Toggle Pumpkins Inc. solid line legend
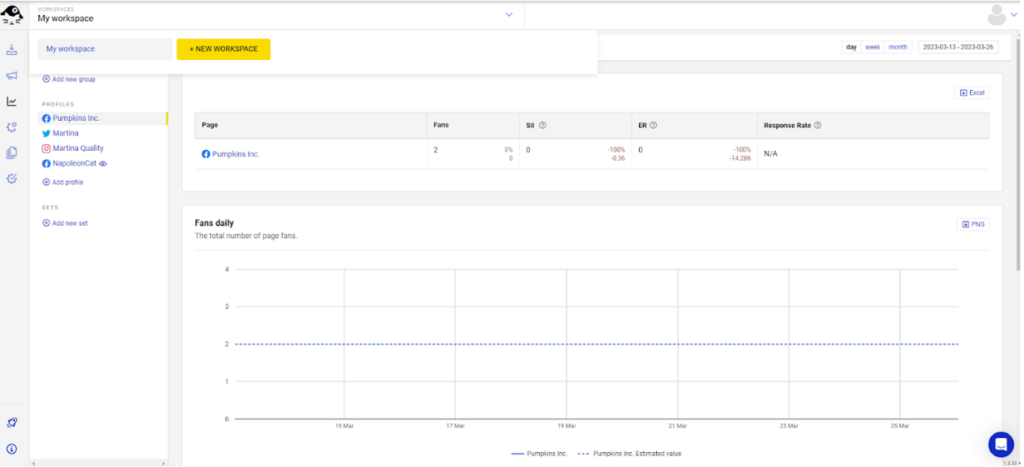 coord(538,453)
